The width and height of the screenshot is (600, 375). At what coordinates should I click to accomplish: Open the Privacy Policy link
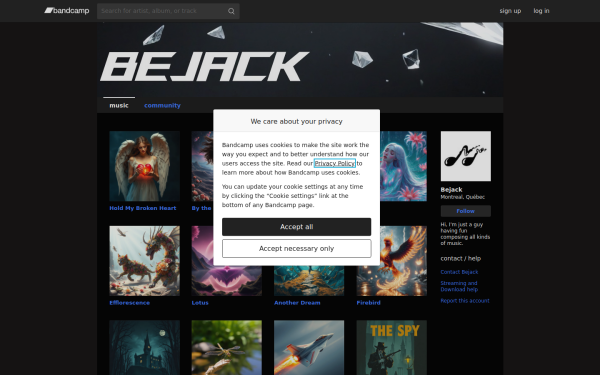(x=335, y=163)
